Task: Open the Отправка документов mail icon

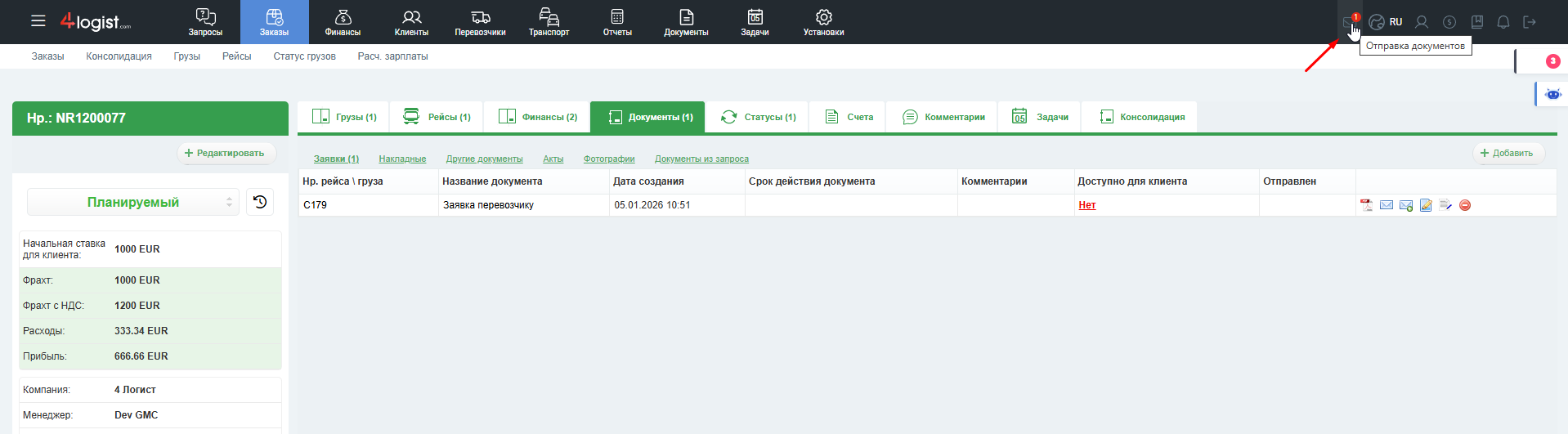Action: click(x=1350, y=22)
